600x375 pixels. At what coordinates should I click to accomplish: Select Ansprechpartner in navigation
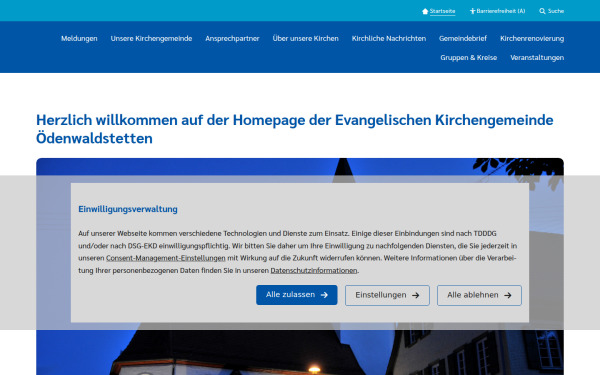(232, 39)
